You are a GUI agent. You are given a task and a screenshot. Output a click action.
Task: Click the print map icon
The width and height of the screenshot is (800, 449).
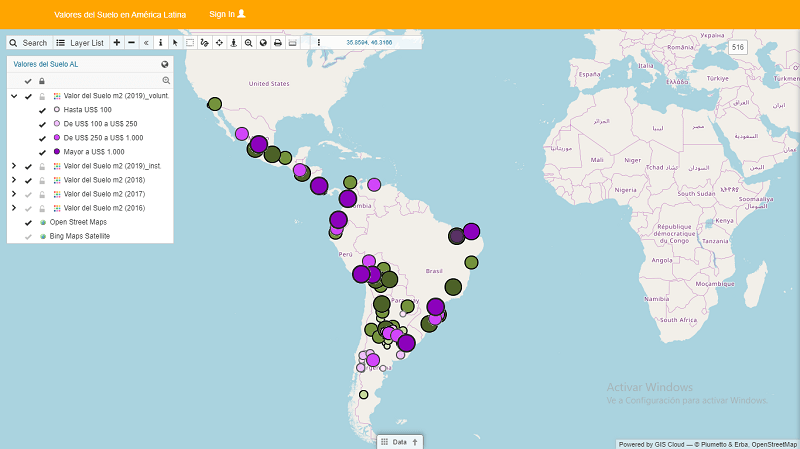coord(278,43)
